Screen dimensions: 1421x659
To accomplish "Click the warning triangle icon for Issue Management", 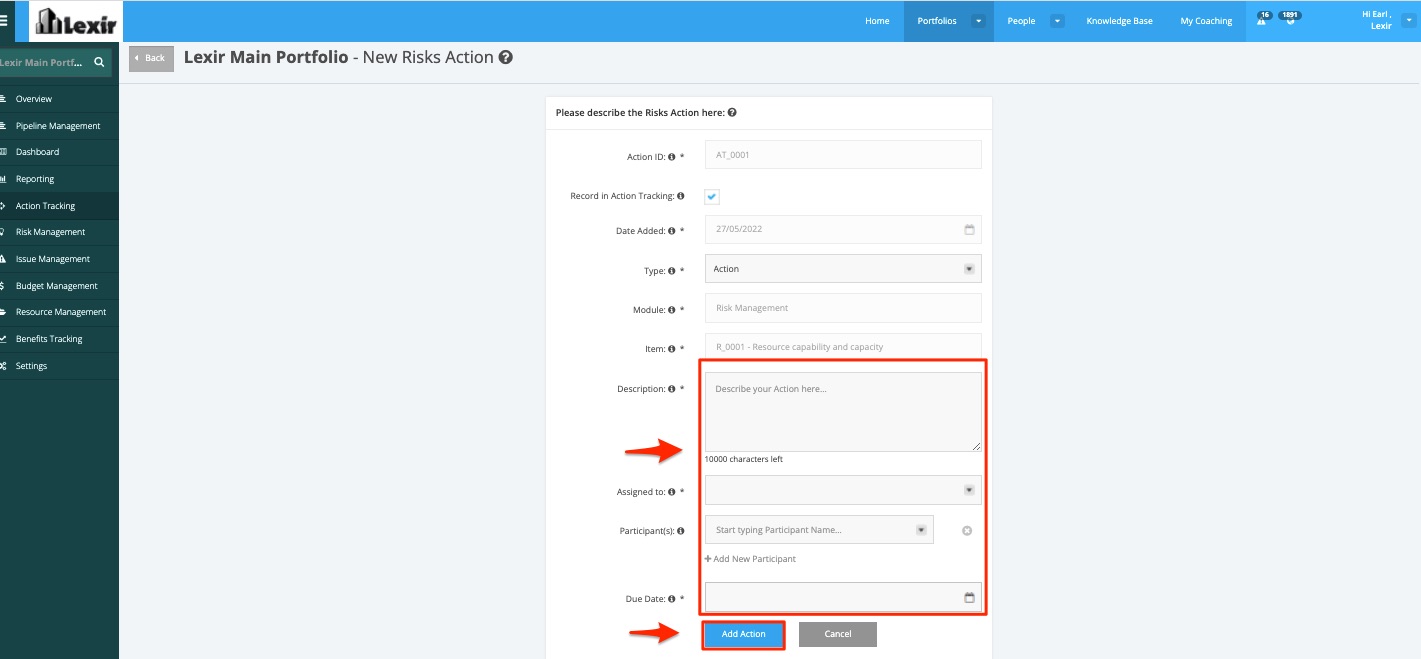I will click(x=4, y=258).
